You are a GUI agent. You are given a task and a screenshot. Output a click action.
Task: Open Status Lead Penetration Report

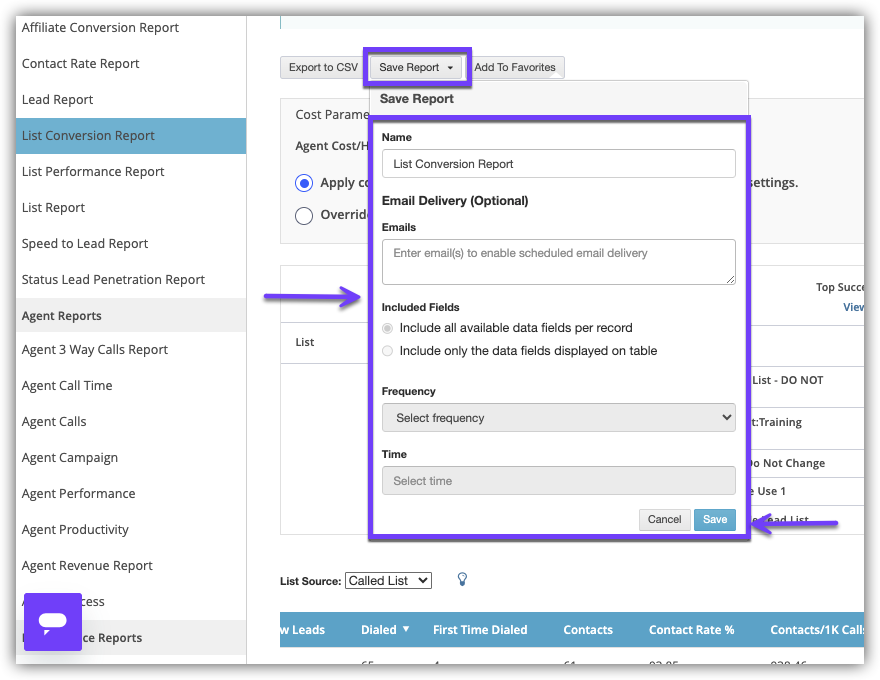pyautogui.click(x=113, y=279)
